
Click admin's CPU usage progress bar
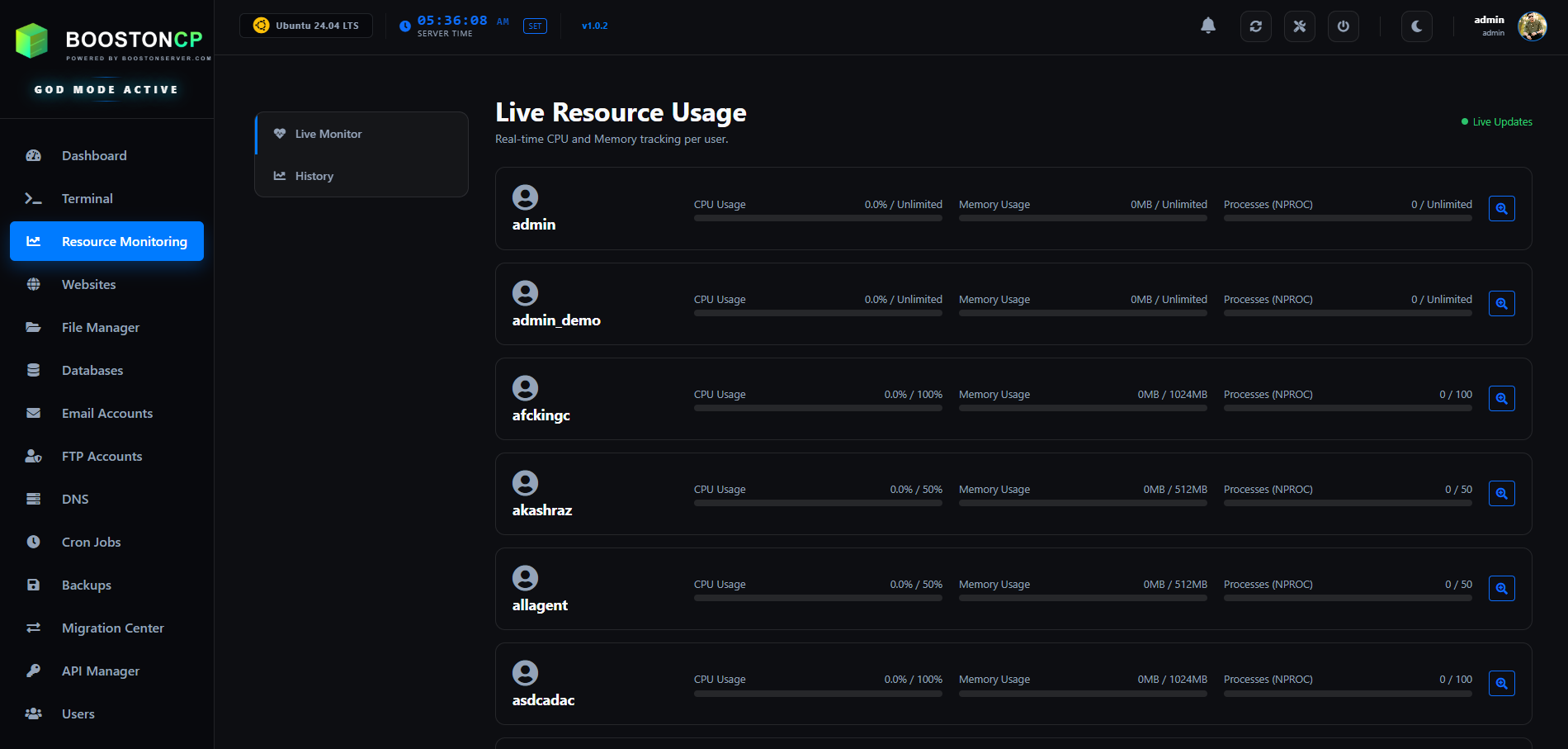817,218
